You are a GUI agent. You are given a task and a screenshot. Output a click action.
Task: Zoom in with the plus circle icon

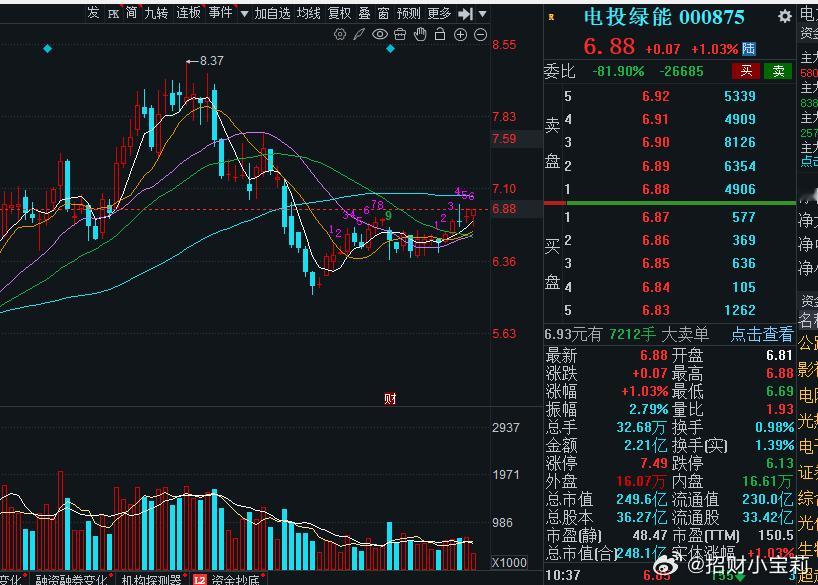click(x=461, y=35)
